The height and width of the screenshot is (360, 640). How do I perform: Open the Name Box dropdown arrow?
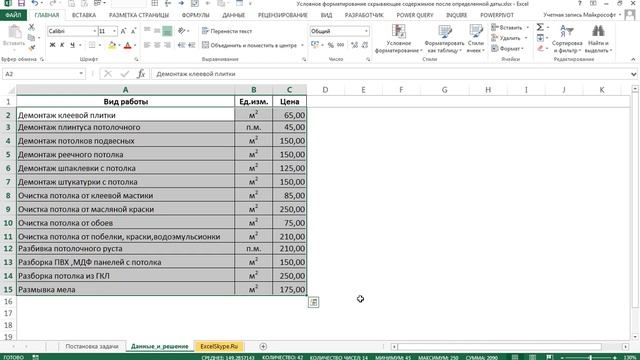coord(81,74)
